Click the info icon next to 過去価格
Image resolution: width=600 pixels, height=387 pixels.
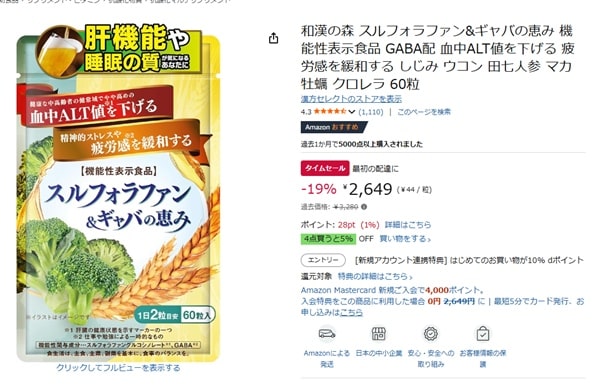[364, 207]
